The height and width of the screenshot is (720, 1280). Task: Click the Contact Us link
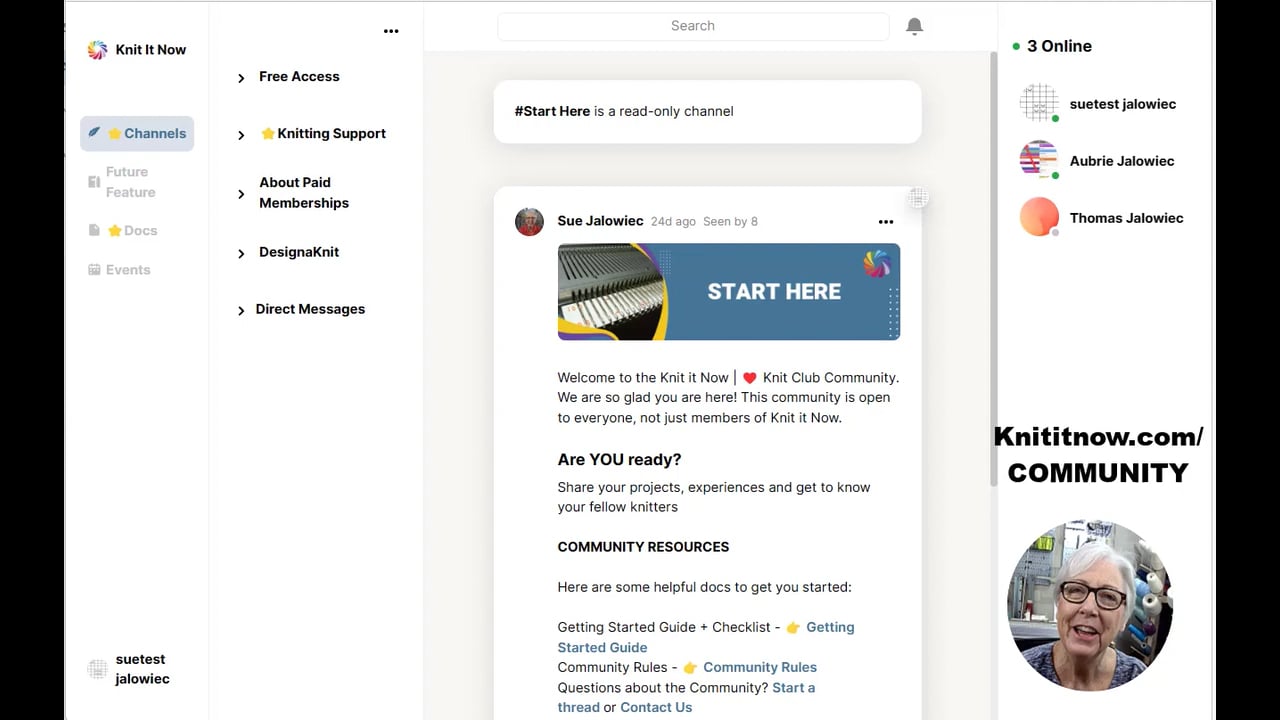point(656,707)
